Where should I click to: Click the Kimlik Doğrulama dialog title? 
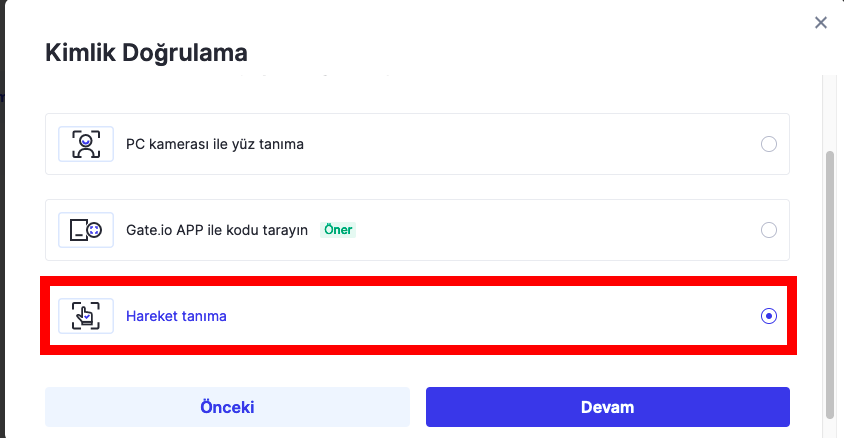tap(147, 52)
